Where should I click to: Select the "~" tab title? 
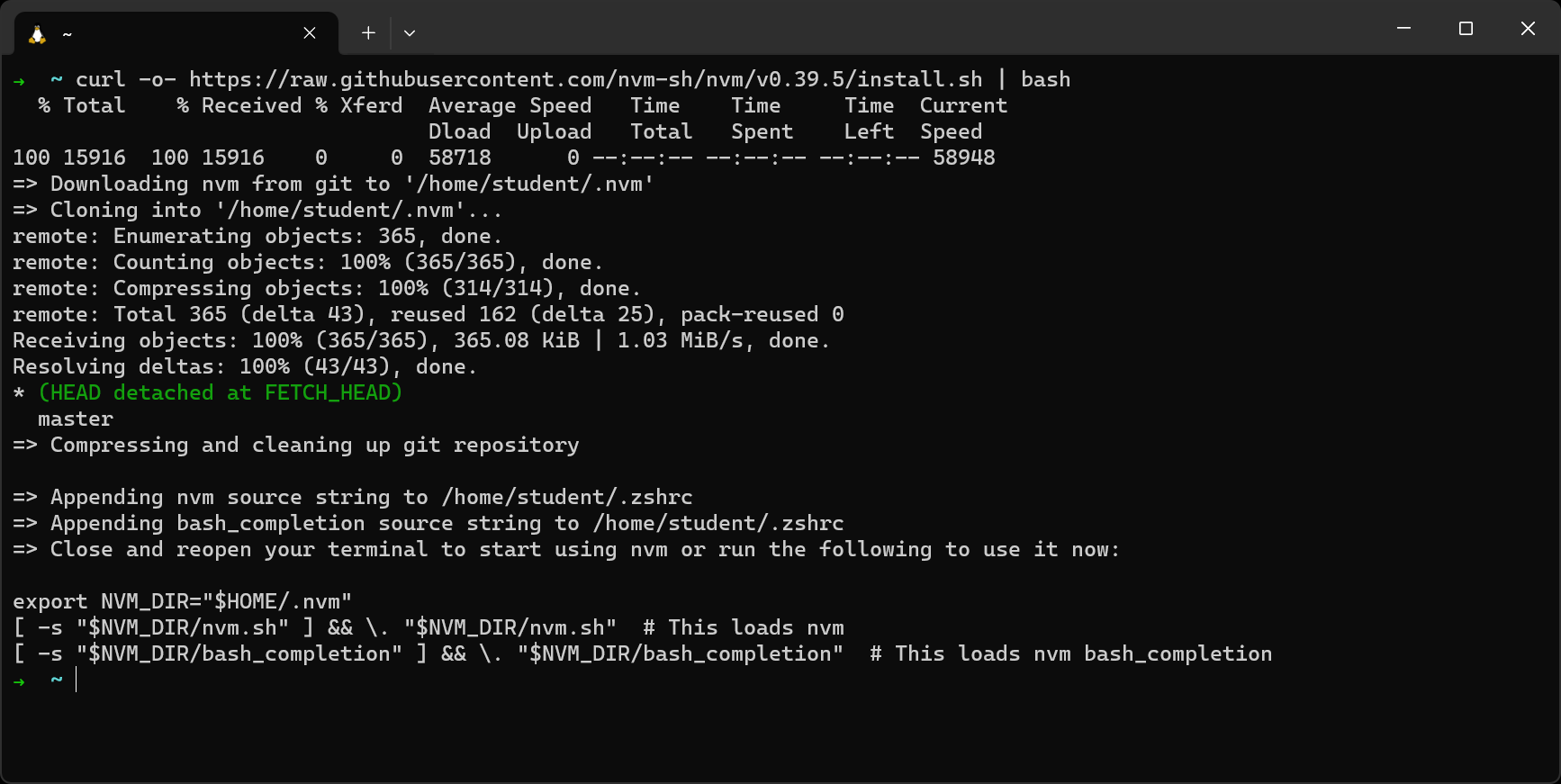click(67, 35)
